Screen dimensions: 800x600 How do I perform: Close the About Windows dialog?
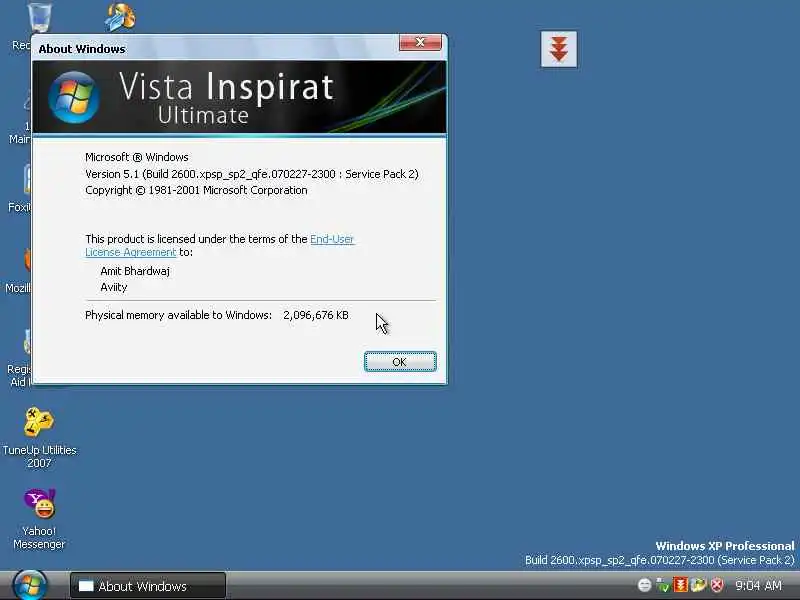(420, 43)
